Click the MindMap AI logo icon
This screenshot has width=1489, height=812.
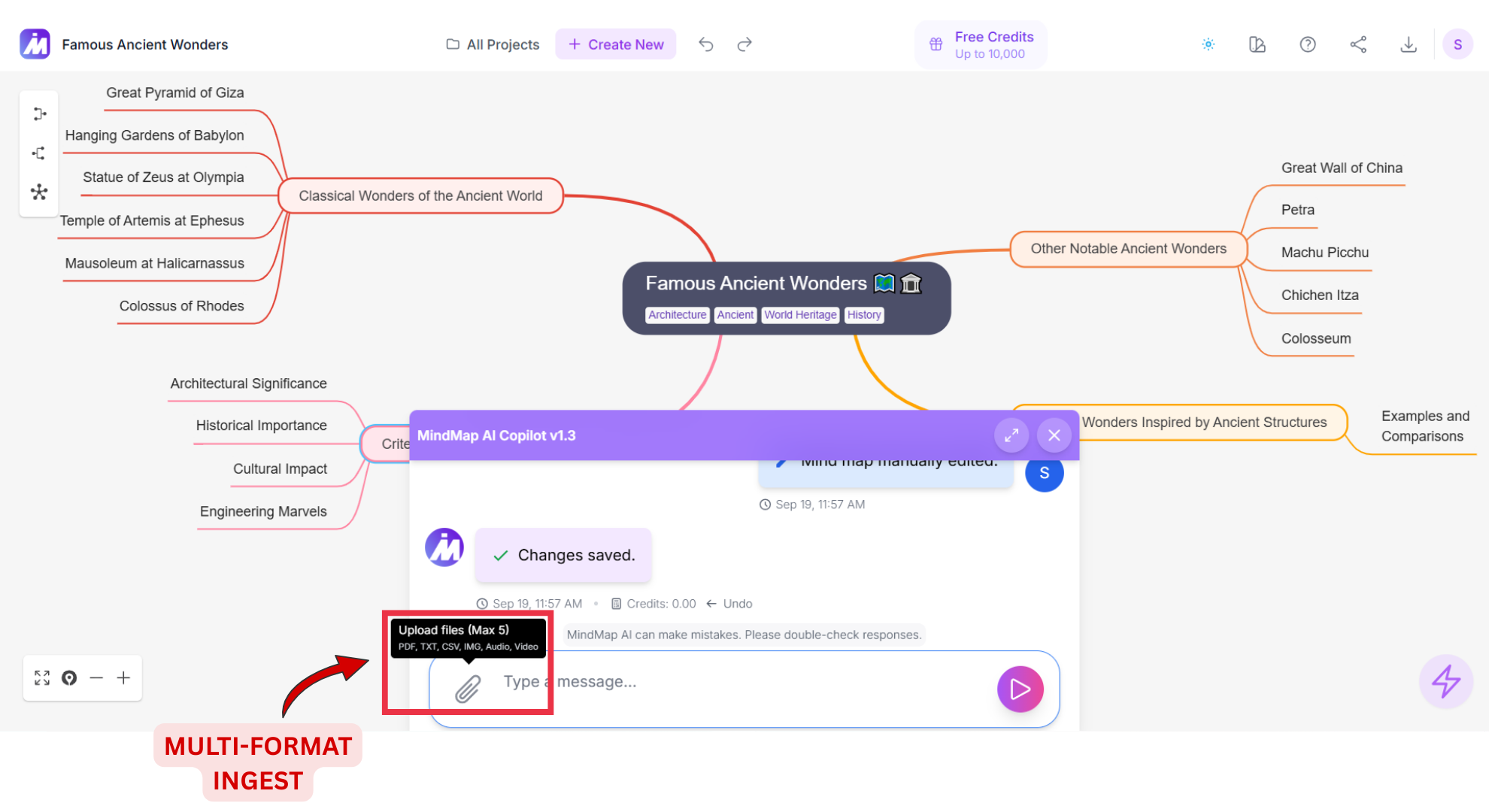(35, 44)
